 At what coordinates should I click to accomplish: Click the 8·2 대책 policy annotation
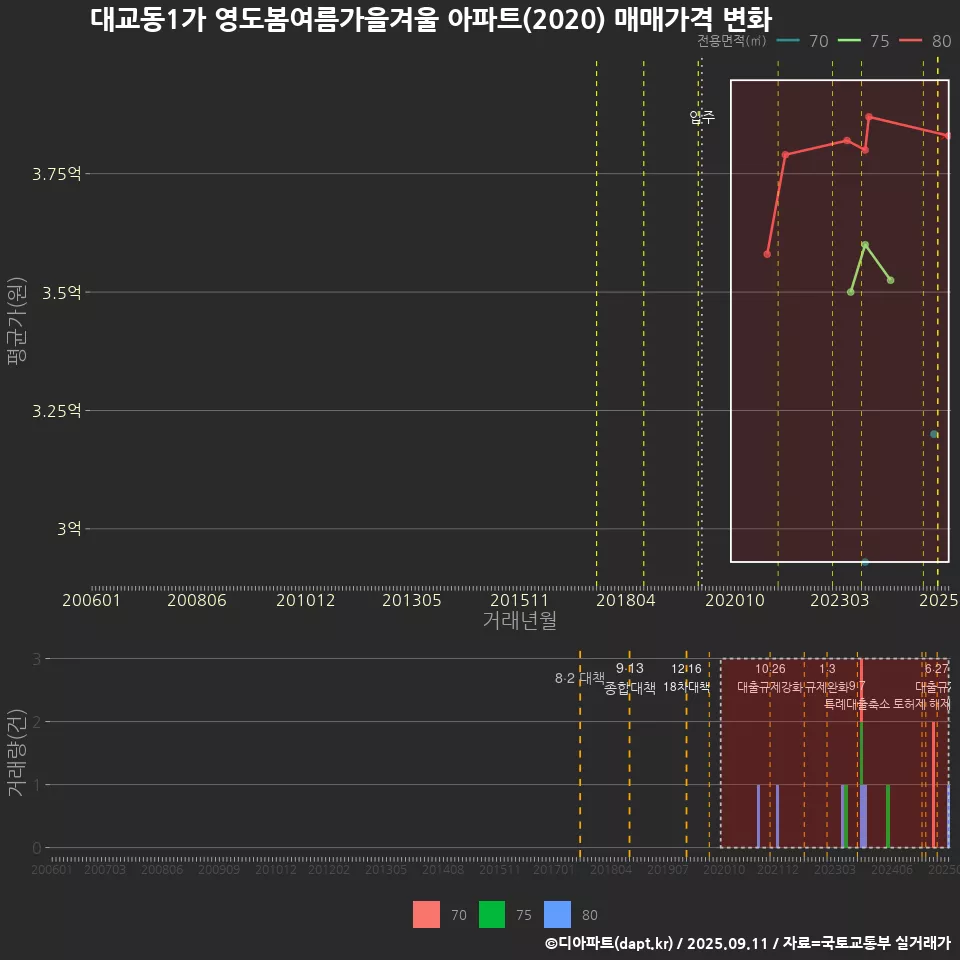(x=579, y=678)
